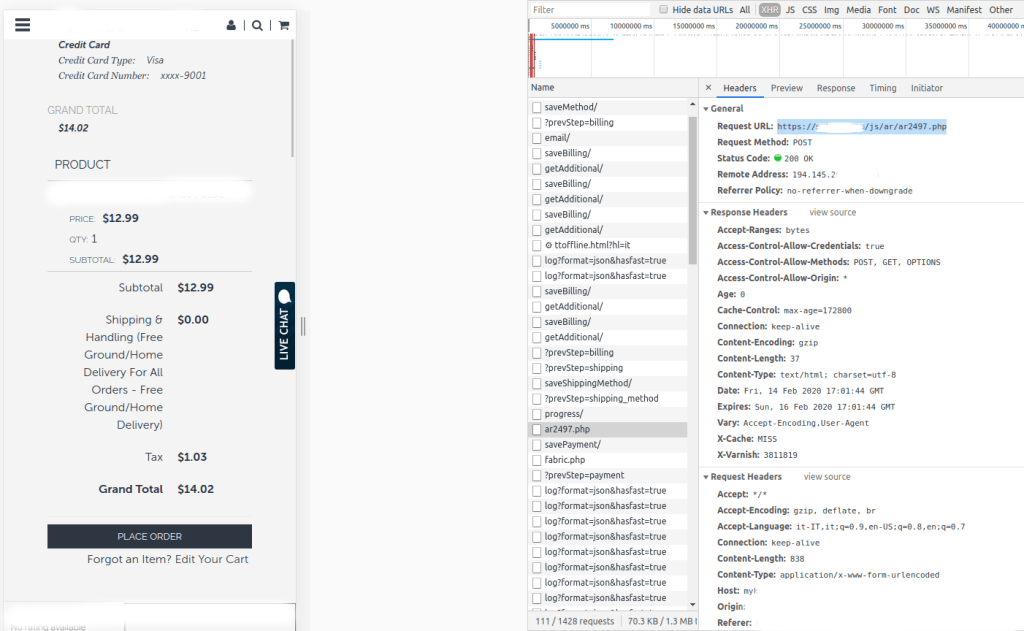Image resolution: width=1024 pixels, height=631 pixels.
Task: Collapse the Response Headers section
Action: coord(706,213)
